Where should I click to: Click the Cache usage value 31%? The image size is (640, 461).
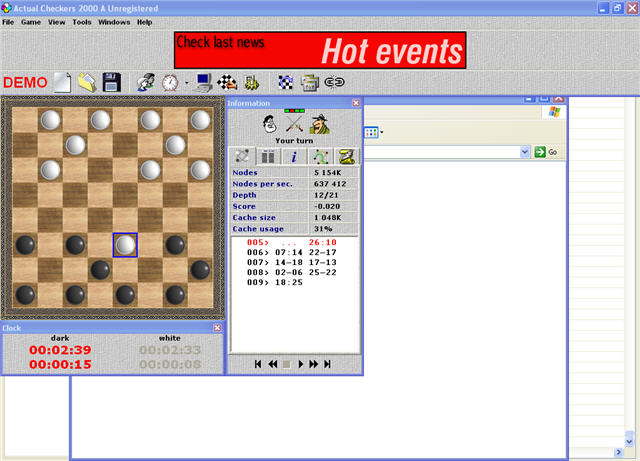pyautogui.click(x=323, y=229)
